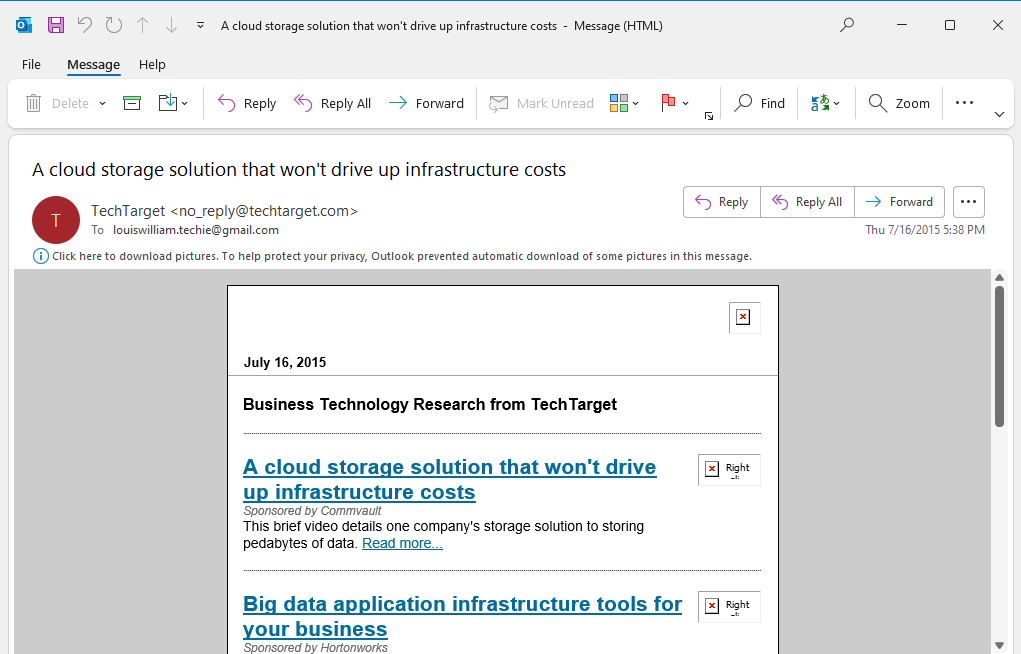Open the Message tab

click(93, 64)
